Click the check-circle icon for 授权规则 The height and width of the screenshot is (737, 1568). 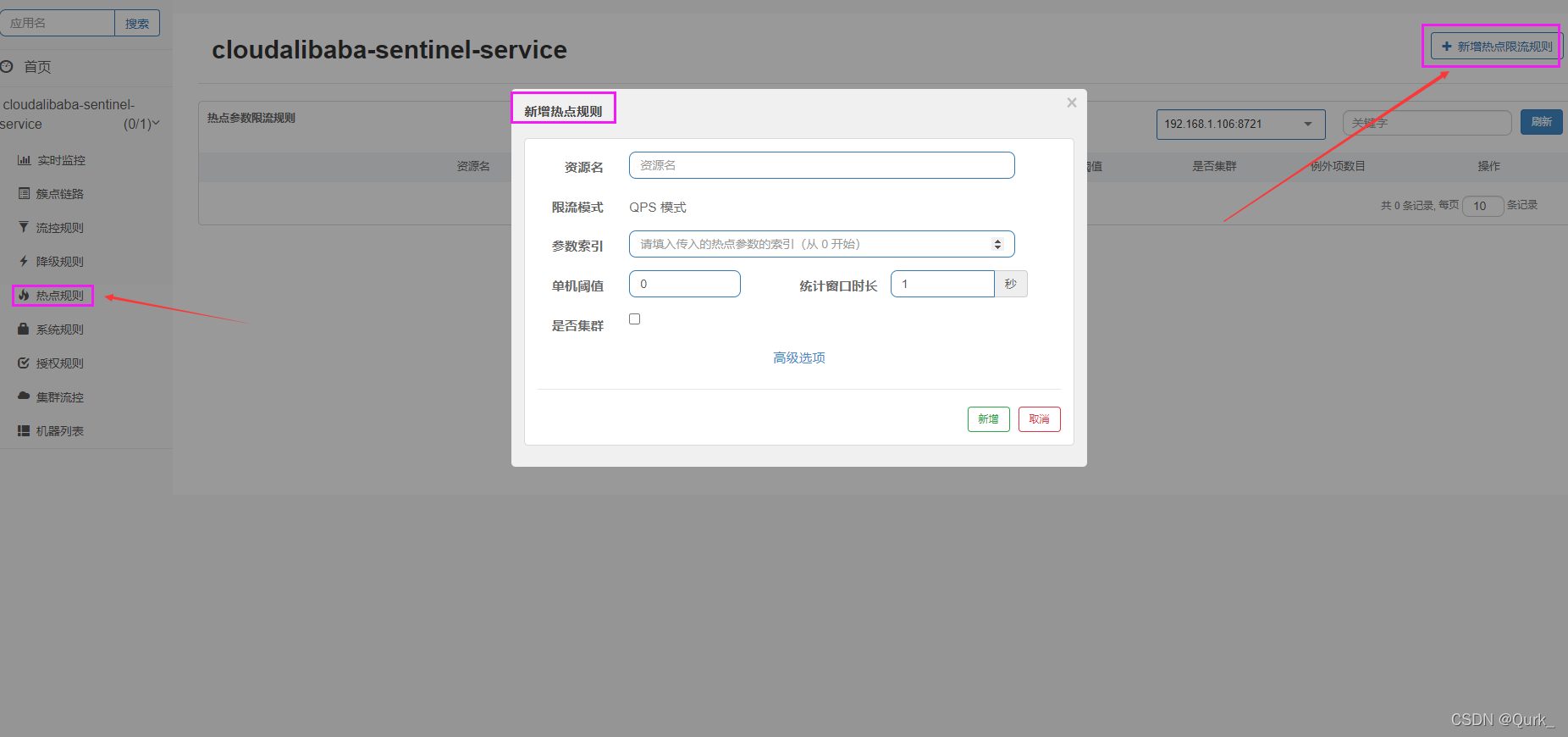(24, 363)
